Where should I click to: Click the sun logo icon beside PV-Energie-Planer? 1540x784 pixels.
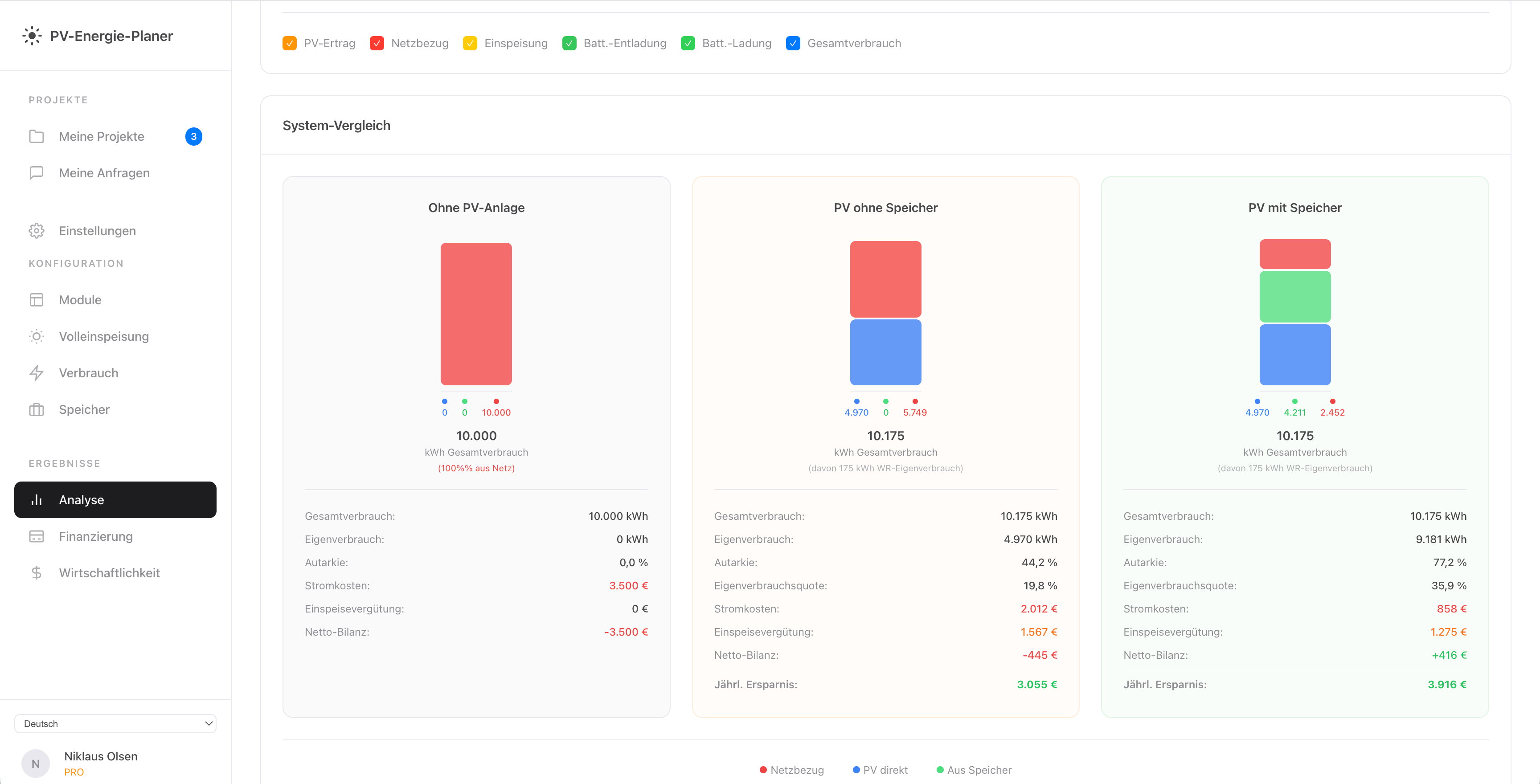pyautogui.click(x=32, y=36)
